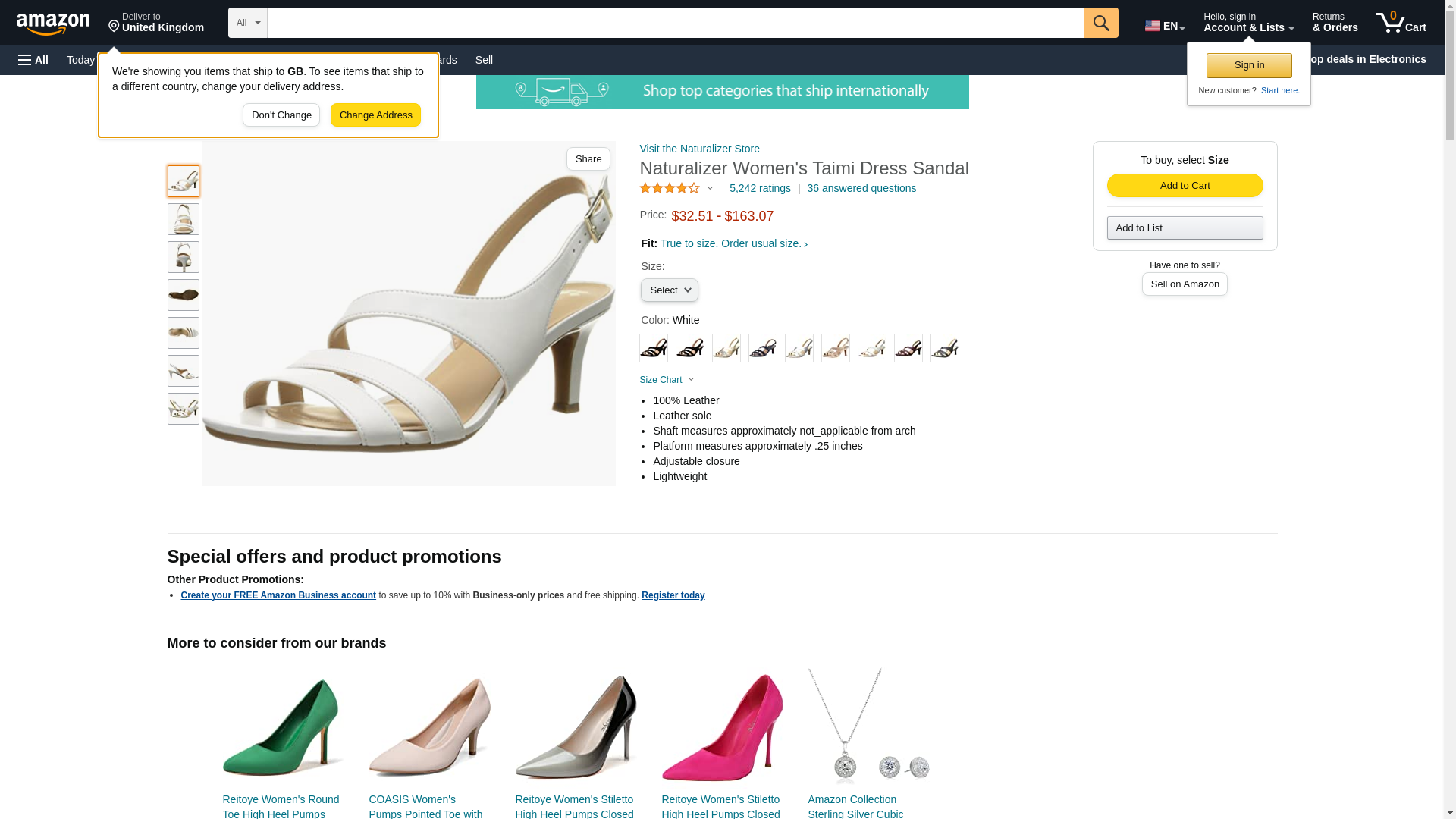Click the star rating icon
The image size is (1456, 819).
[670, 188]
